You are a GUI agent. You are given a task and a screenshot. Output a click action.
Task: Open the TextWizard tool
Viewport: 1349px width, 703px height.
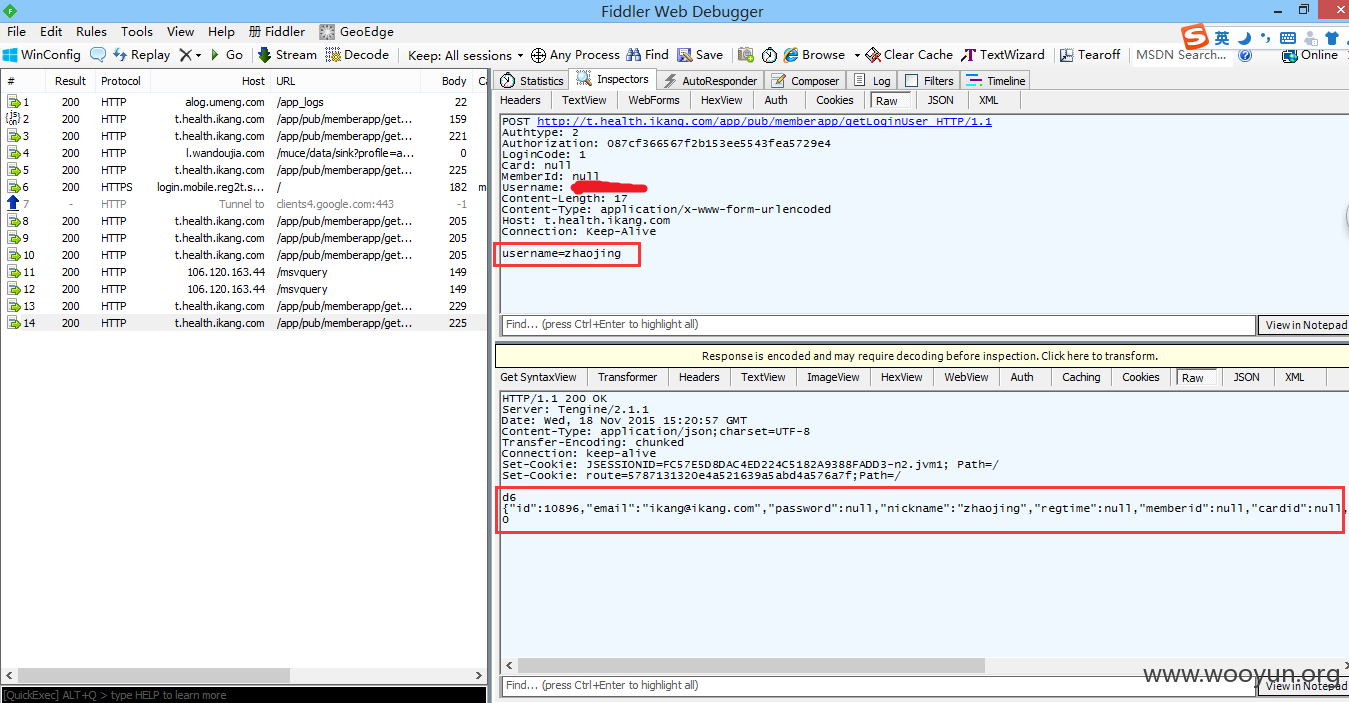point(1003,55)
